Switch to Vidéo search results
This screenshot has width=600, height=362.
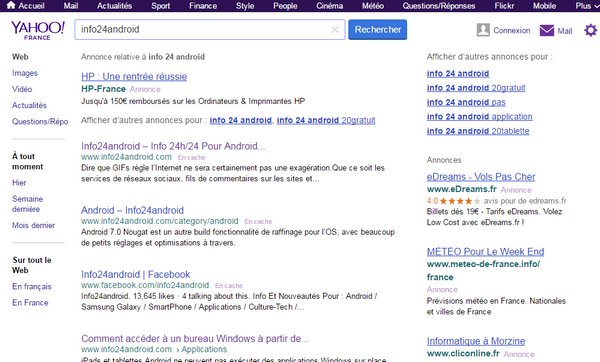point(22,89)
